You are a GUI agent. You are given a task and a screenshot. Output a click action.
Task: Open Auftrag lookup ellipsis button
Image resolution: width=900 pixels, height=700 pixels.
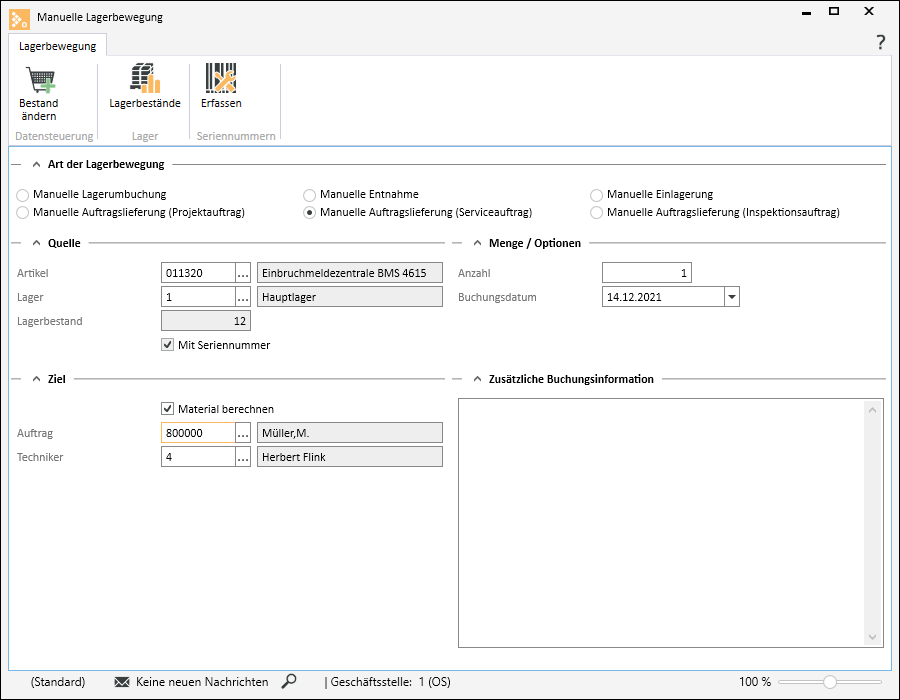tap(243, 433)
